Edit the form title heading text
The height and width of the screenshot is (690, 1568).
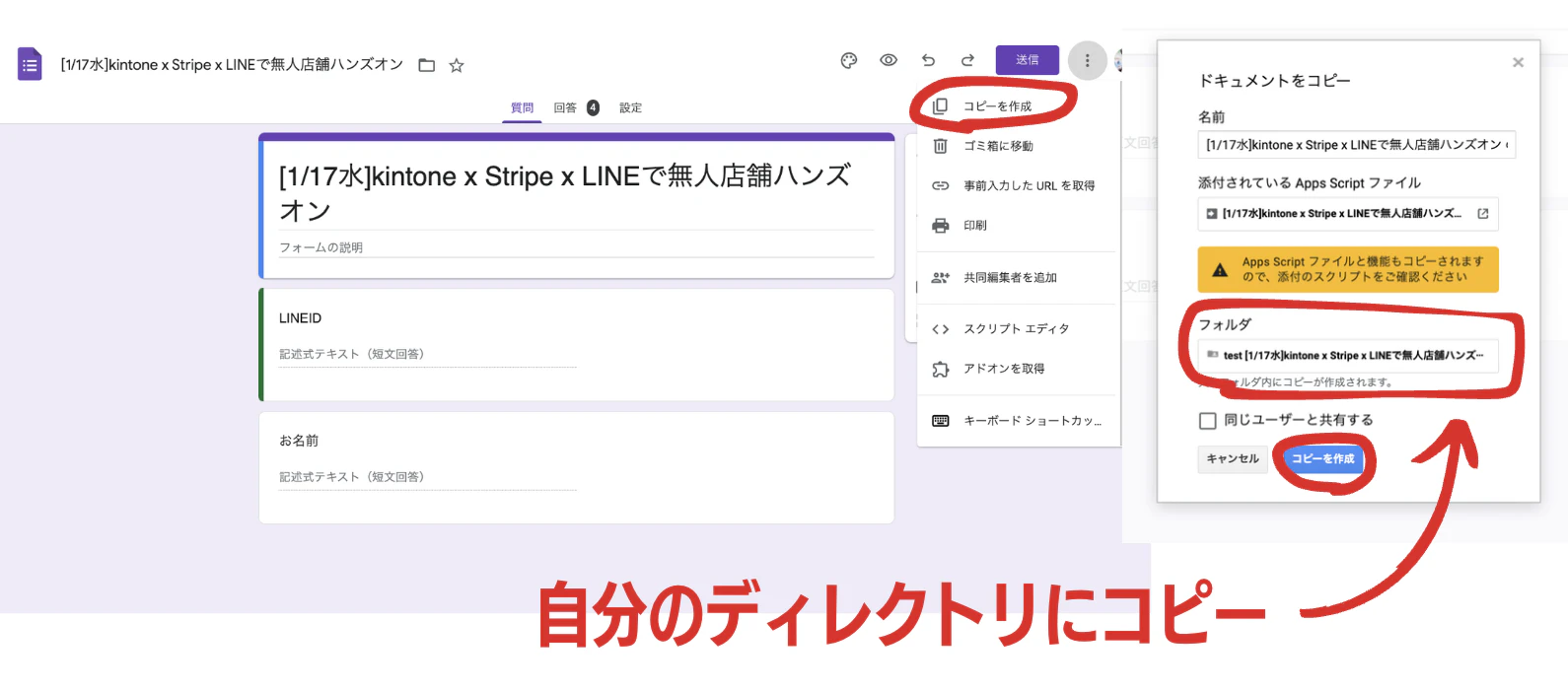pyautogui.click(x=565, y=193)
